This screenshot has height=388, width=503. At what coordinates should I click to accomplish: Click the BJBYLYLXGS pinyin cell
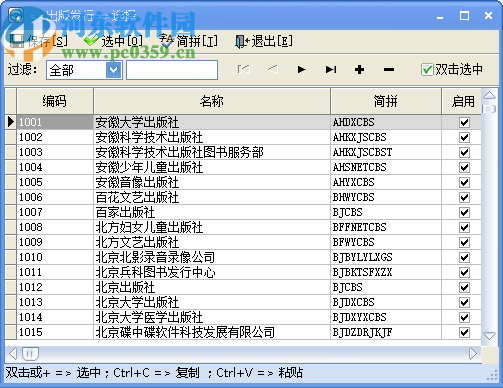[386, 257]
